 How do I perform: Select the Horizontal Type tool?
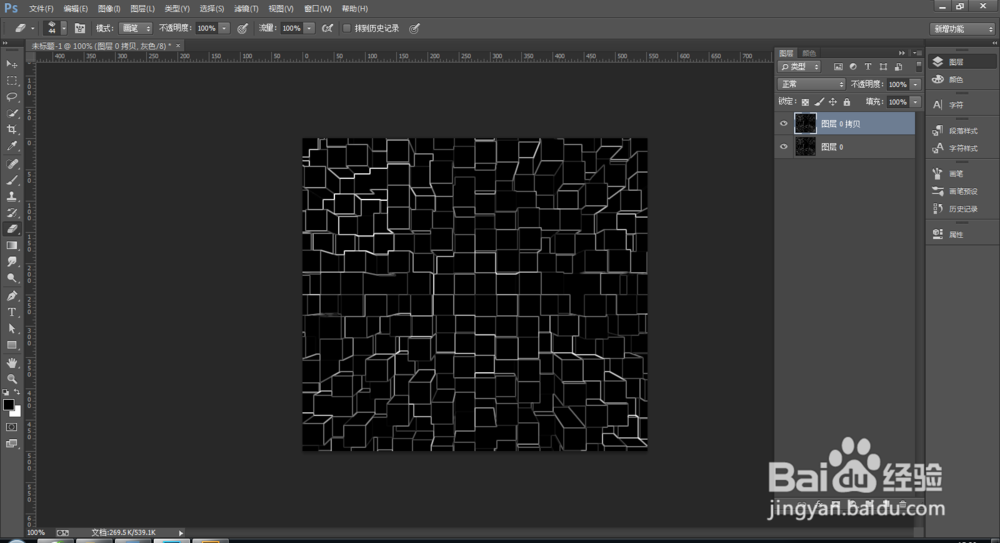[x=11, y=312]
